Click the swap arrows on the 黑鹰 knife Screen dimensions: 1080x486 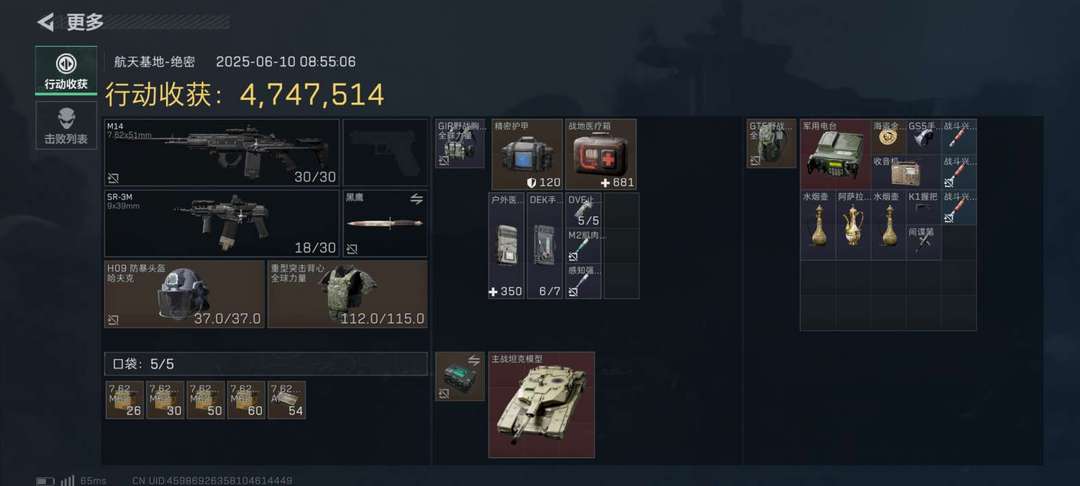click(x=416, y=199)
